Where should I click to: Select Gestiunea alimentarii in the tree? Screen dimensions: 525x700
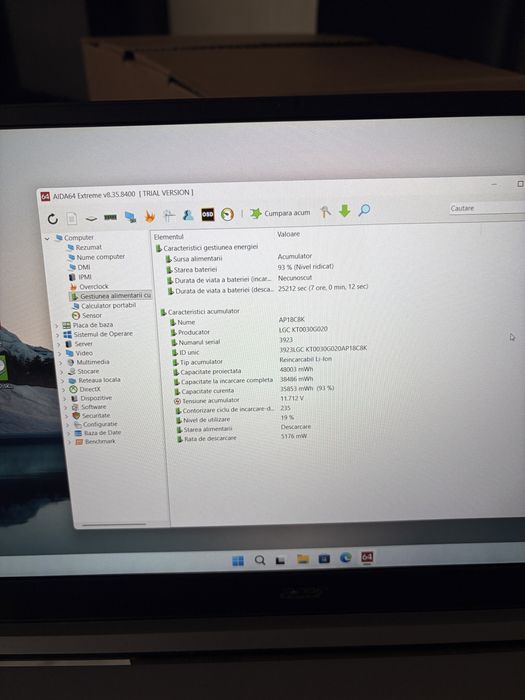pyautogui.click(x=111, y=296)
